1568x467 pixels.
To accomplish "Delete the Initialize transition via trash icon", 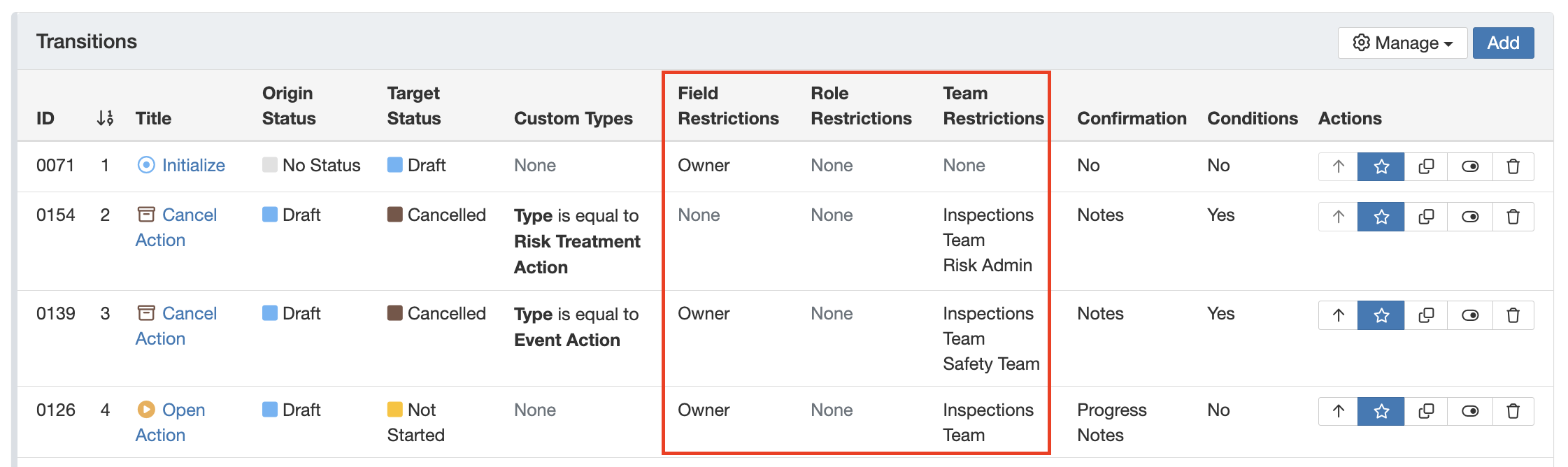I will tap(1513, 166).
